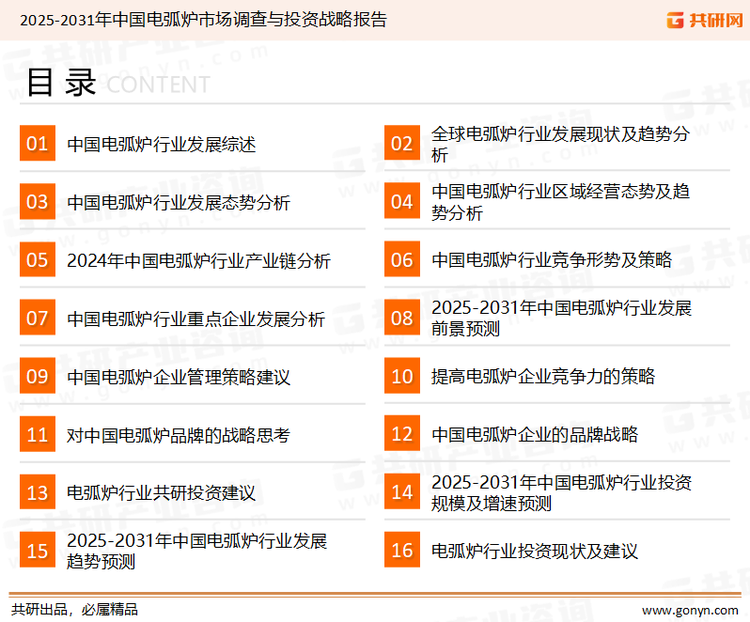
Task: Select chapter 2025-2031年中国电弧炉行业发展趋势预测
Action: (x=197, y=551)
